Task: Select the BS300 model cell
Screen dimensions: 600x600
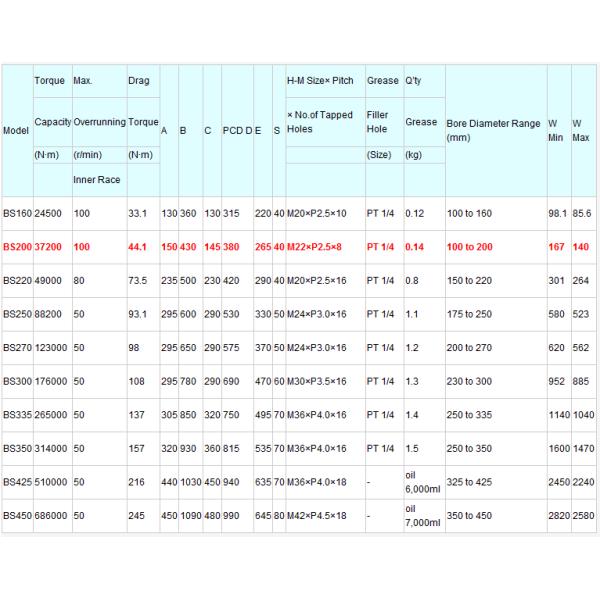Action: 18,382
